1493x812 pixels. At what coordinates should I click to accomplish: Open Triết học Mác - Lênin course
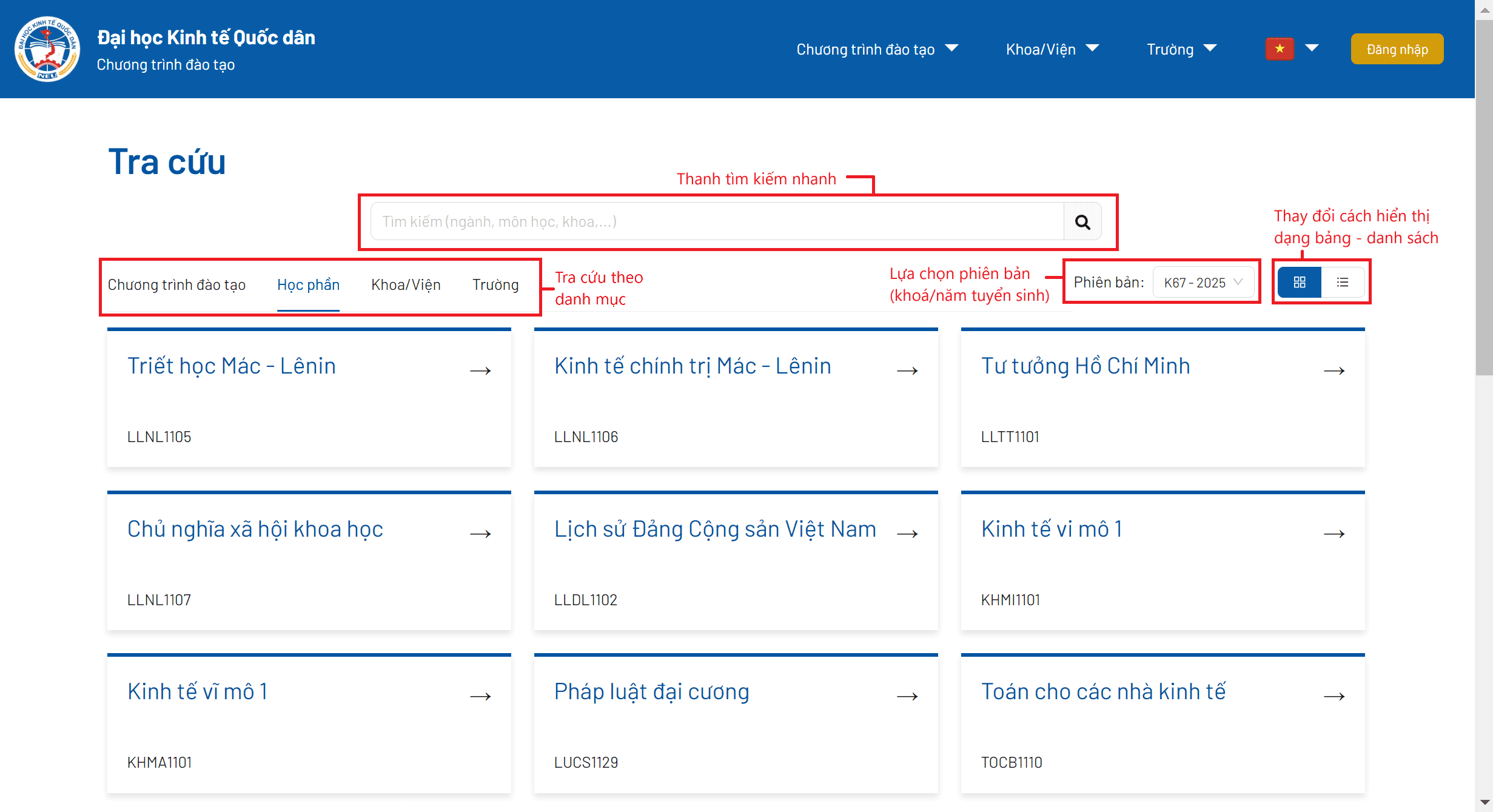point(232,366)
